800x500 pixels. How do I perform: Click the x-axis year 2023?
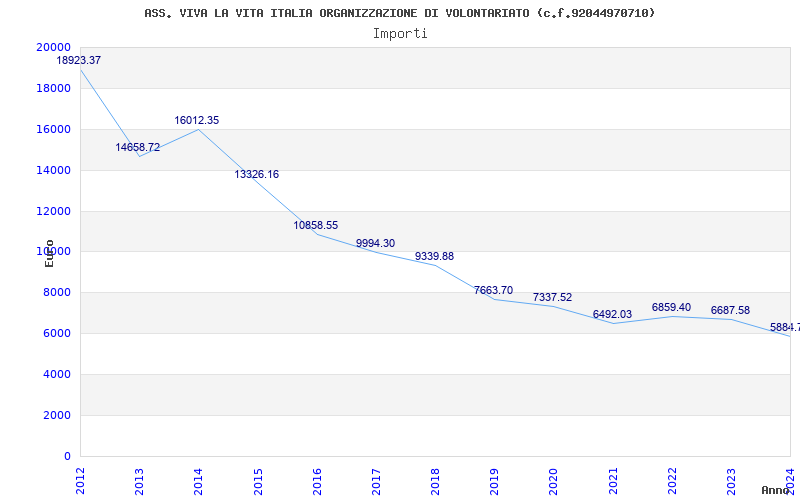[x=732, y=481]
